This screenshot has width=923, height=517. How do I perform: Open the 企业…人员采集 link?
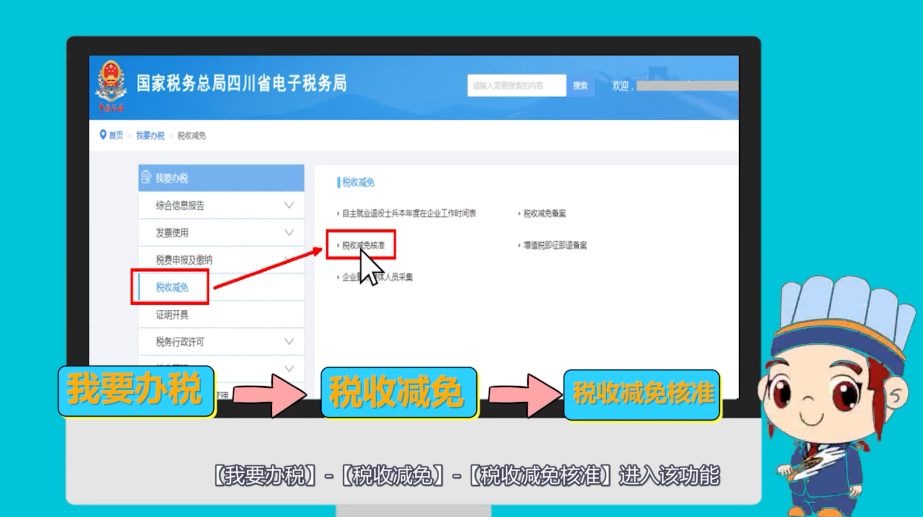coord(377,277)
